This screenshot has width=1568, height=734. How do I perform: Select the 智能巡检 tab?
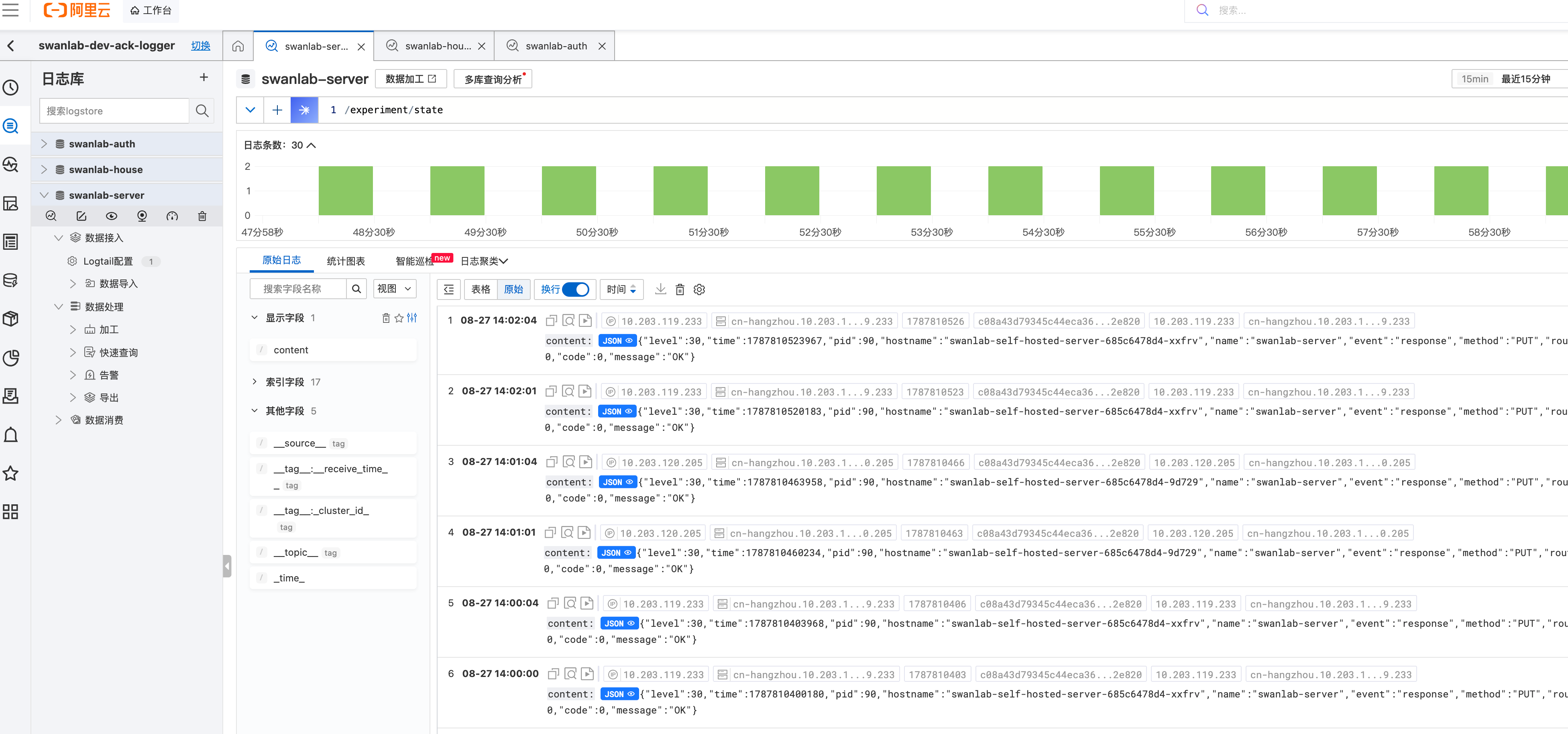(415, 261)
